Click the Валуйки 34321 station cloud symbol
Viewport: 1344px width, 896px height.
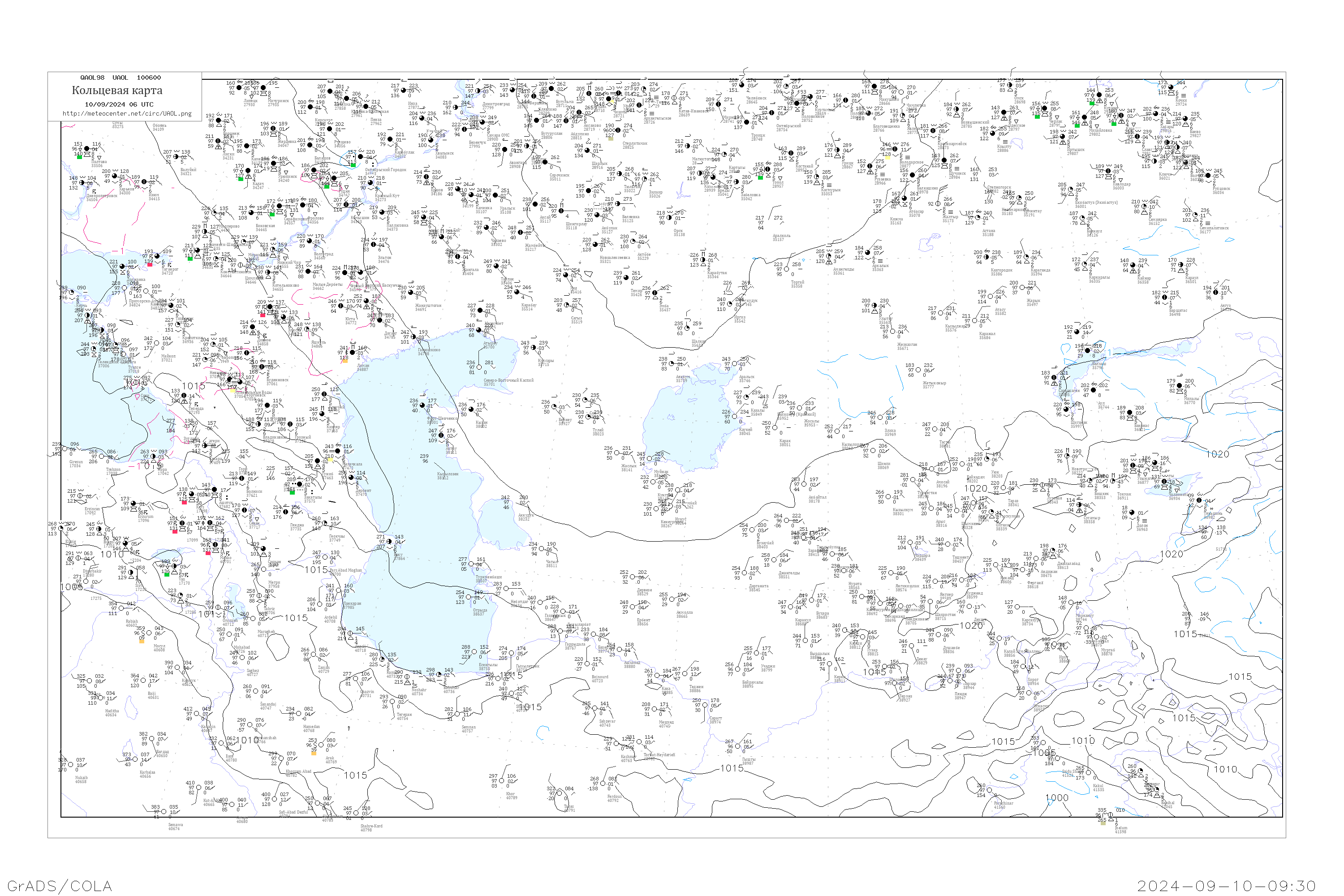tap(176, 157)
